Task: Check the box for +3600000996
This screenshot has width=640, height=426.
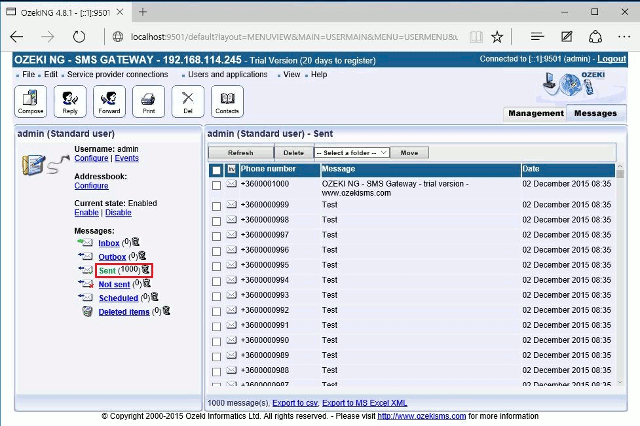Action: [x=216, y=251]
